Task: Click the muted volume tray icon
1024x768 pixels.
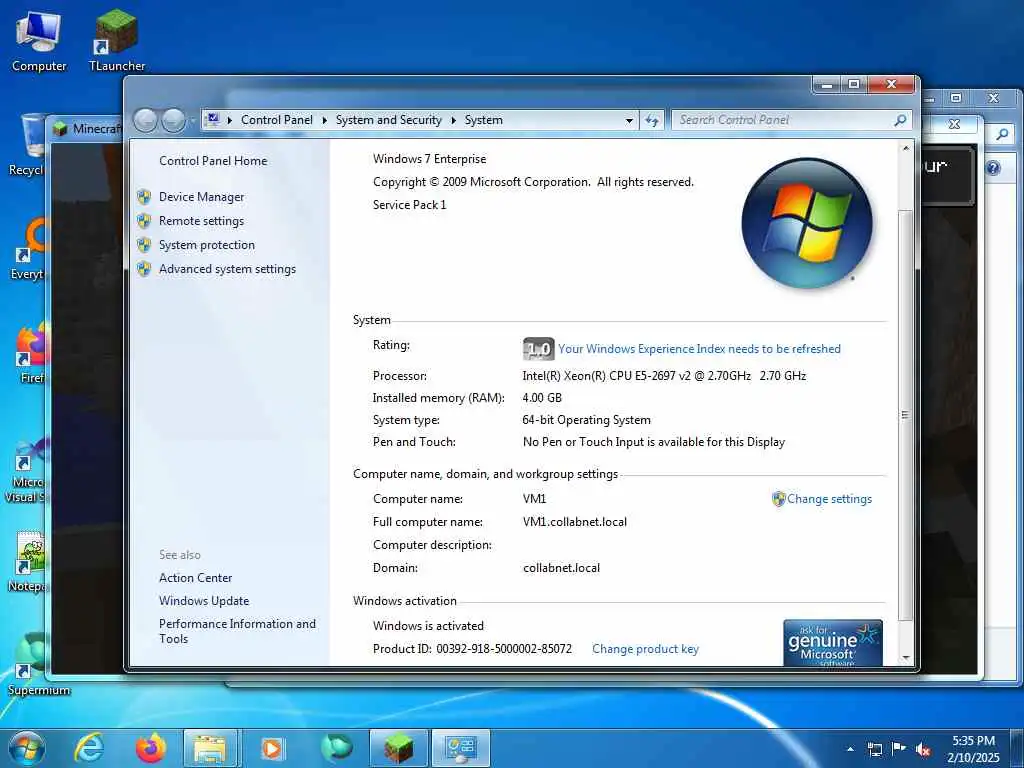Action: pyautogui.click(x=923, y=750)
